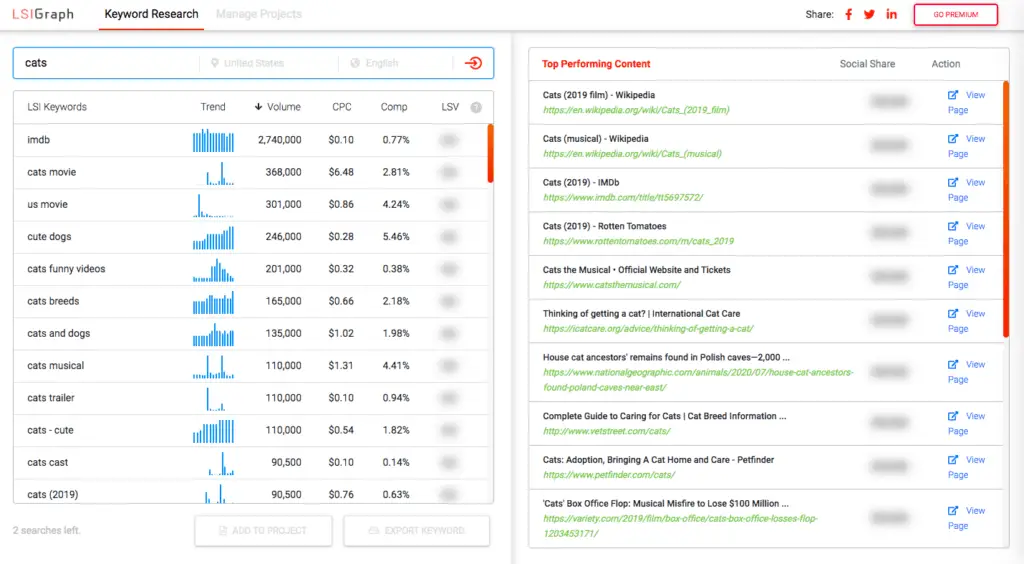Click the Add to Project button
The height and width of the screenshot is (564, 1024).
(263, 531)
